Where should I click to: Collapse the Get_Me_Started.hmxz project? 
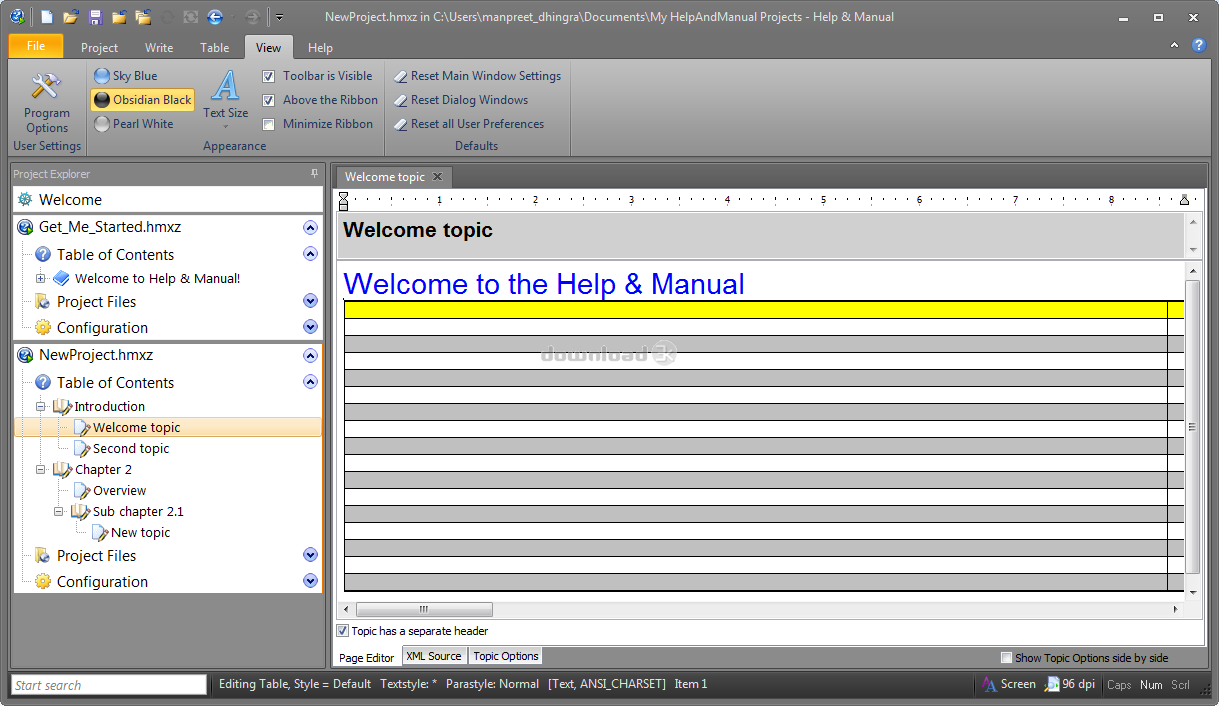(x=310, y=227)
